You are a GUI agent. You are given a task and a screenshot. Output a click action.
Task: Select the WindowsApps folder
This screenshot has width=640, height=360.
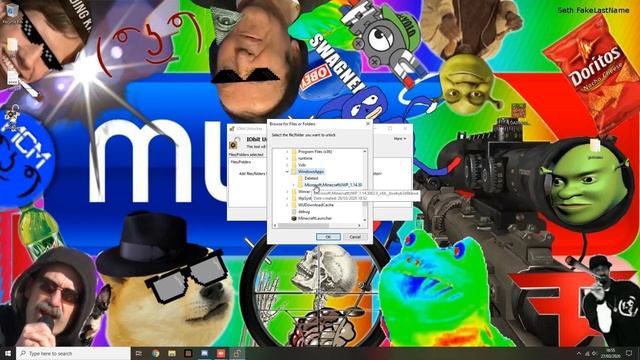pyautogui.click(x=311, y=171)
